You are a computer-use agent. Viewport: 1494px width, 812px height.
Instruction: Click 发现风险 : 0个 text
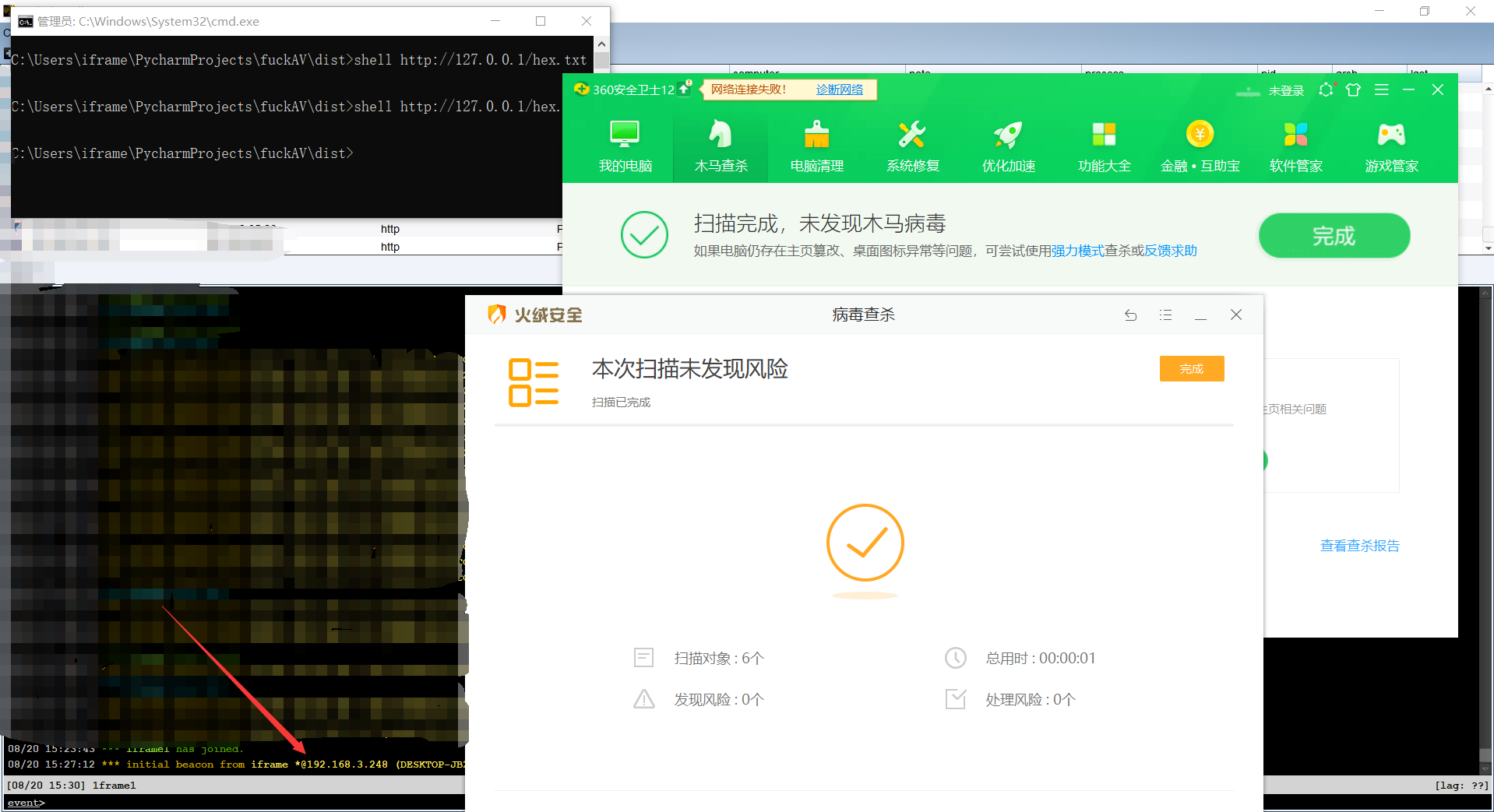coord(719,700)
